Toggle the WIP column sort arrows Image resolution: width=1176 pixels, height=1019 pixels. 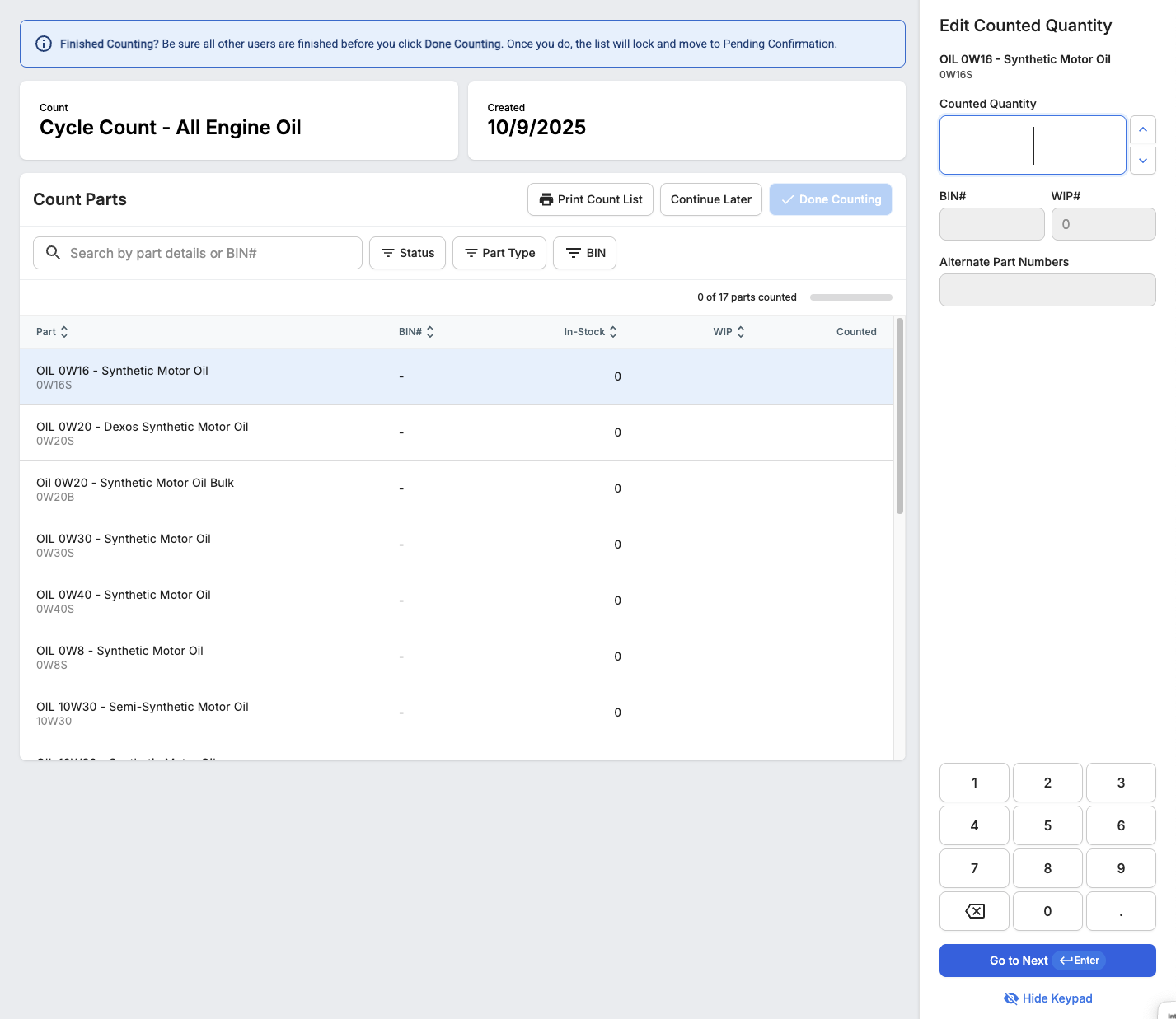[740, 331]
